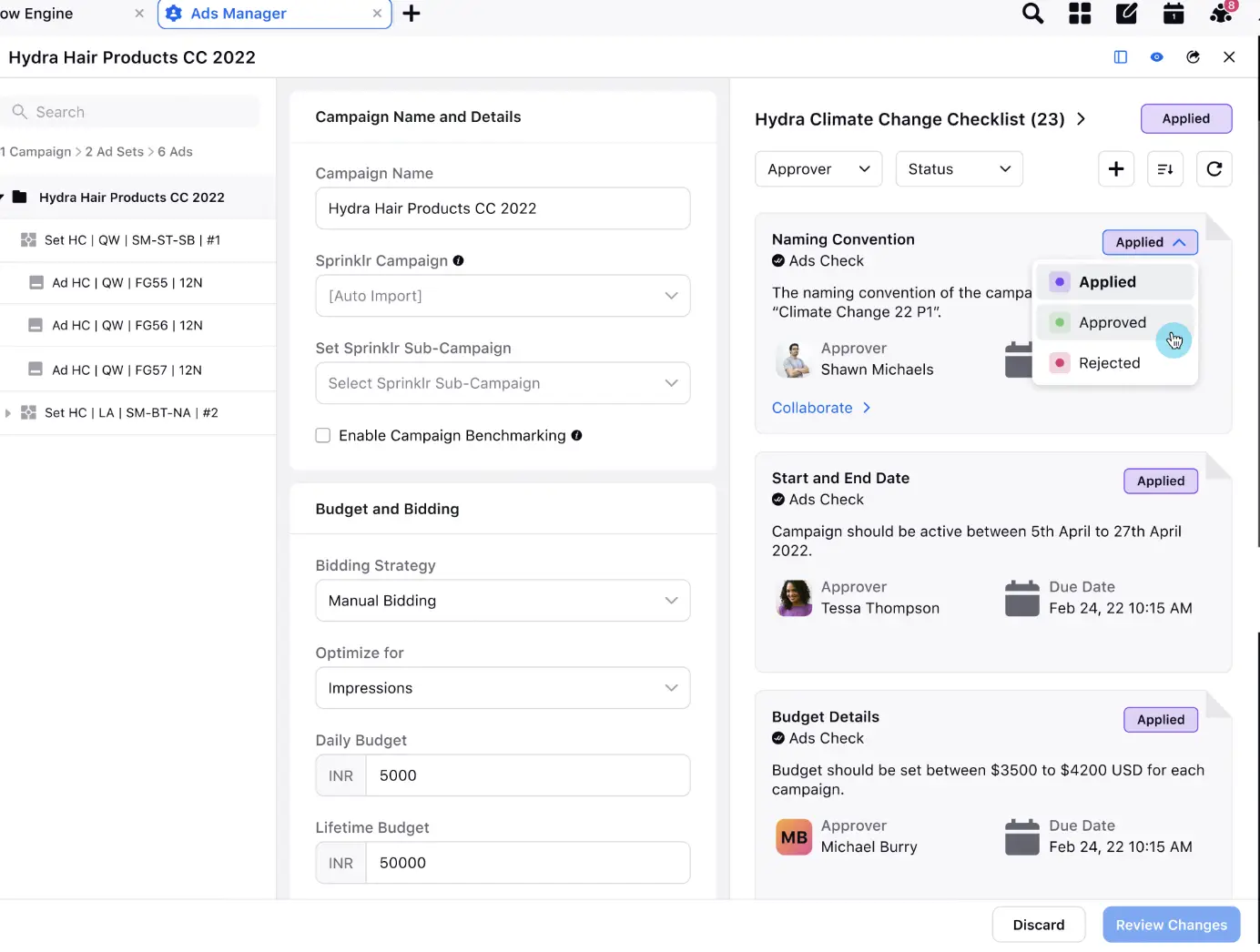Click the 2 Ad Sets breadcrumb
The width and height of the screenshot is (1260, 952).
point(115,152)
